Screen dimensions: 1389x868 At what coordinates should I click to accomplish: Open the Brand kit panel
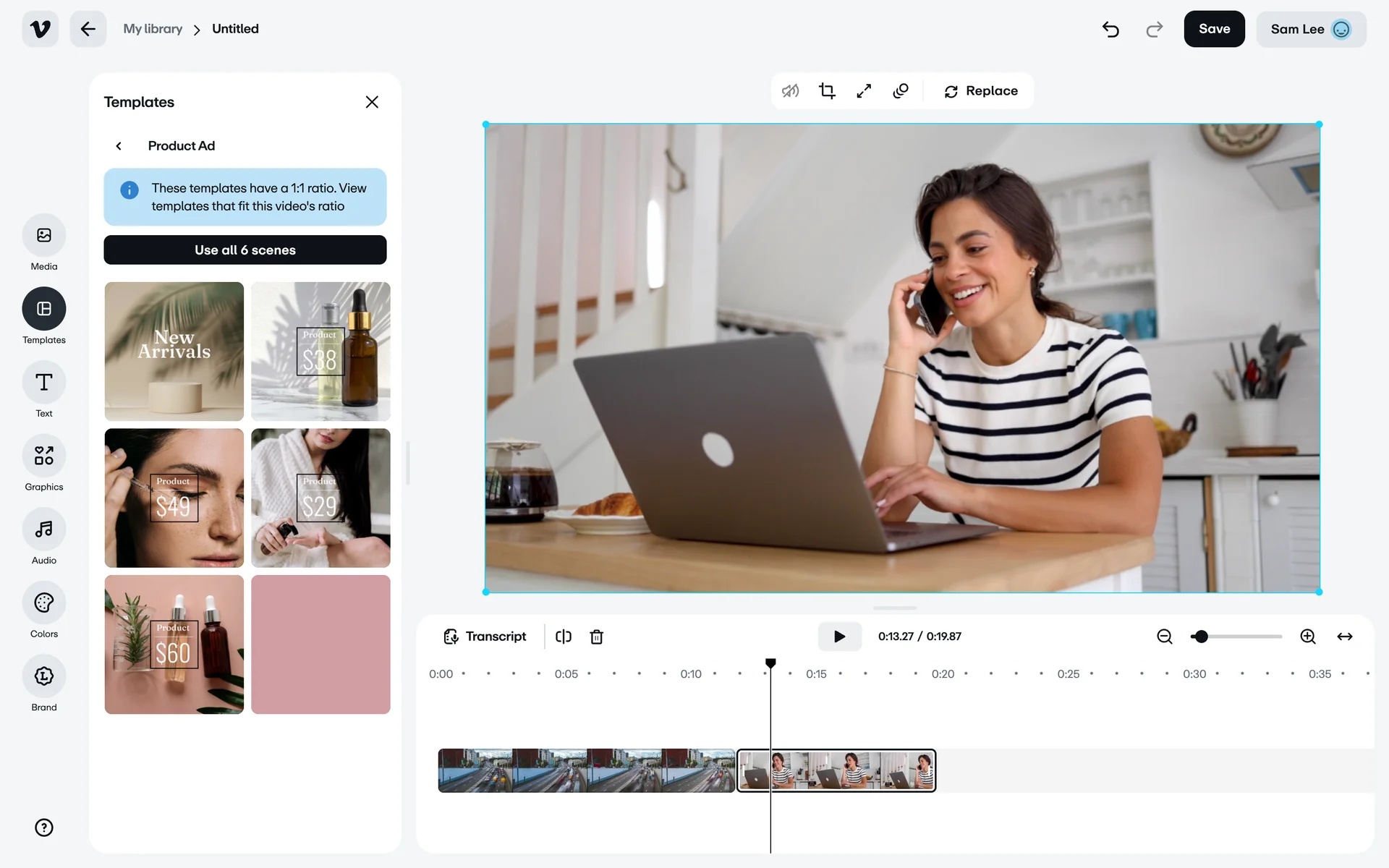pyautogui.click(x=44, y=677)
